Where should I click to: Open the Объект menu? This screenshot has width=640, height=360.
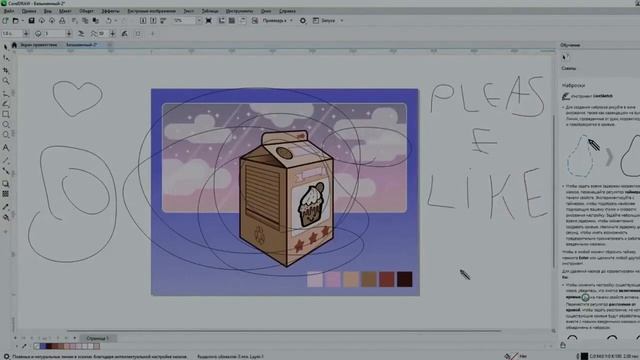click(87, 11)
